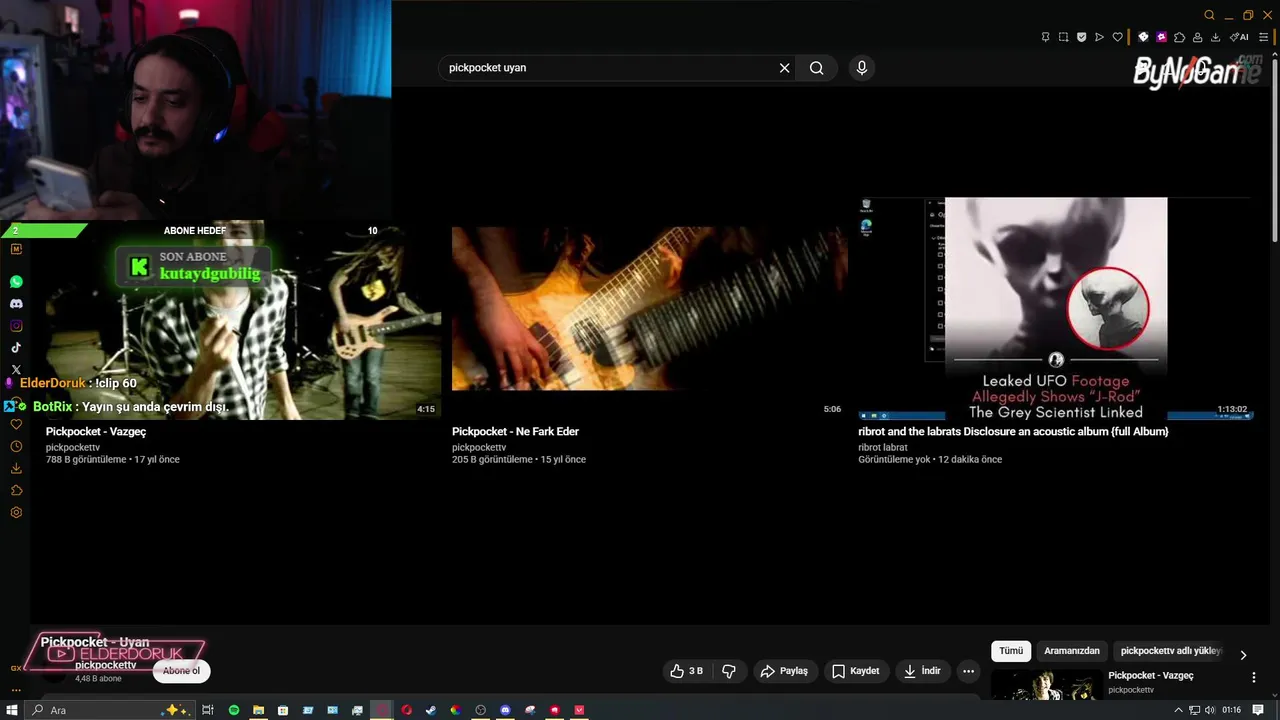The image size is (1280, 720).
Task: Open pickpockettv channel under Ne Fark Eder
Action: point(479,448)
